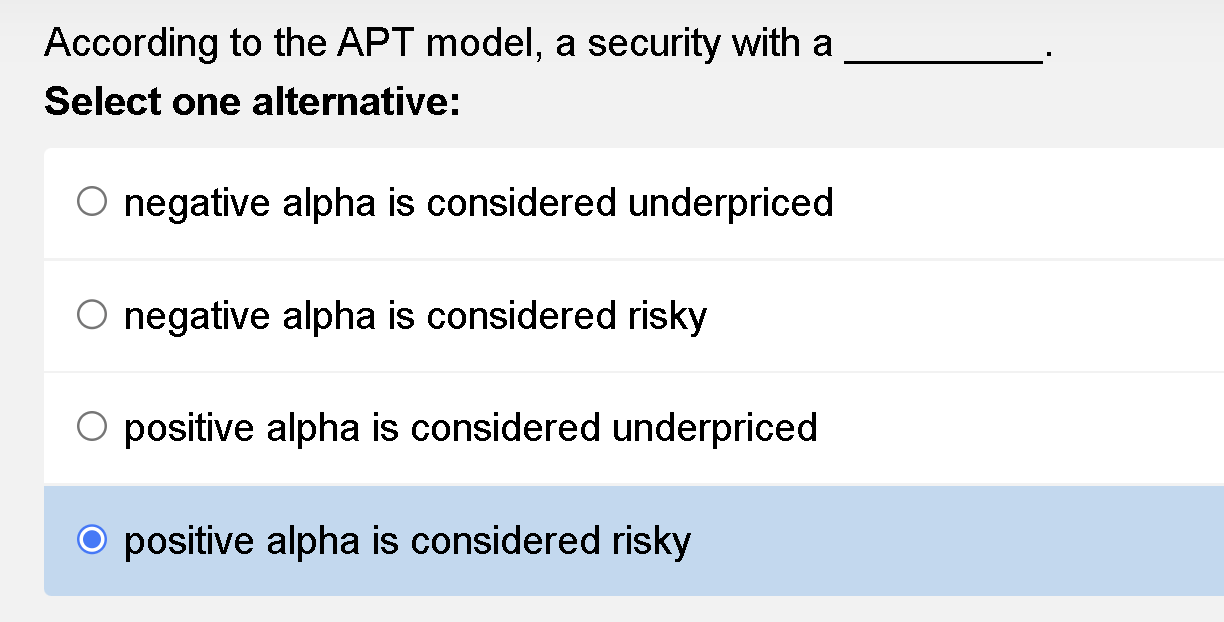1224x622 pixels.
Task: Choose answer 'positive alpha is considered underpriced'
Action: coord(470,428)
